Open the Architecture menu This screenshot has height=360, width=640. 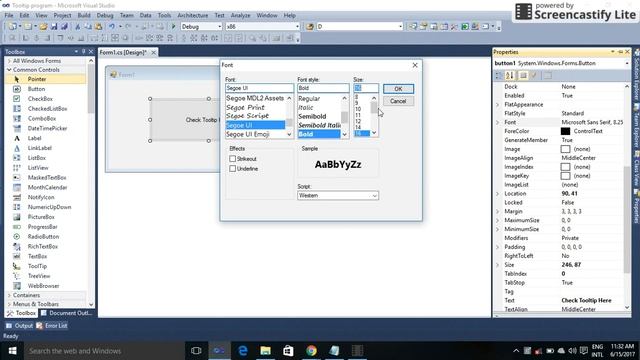192,16
